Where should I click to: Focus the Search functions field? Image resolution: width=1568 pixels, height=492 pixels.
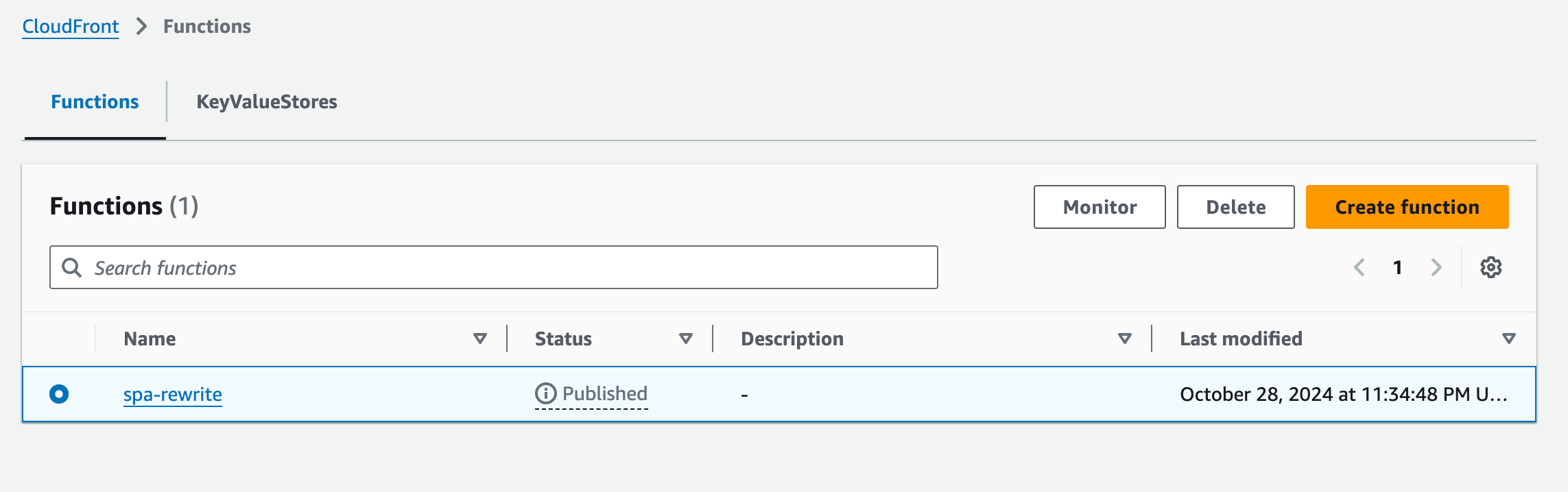click(x=508, y=267)
